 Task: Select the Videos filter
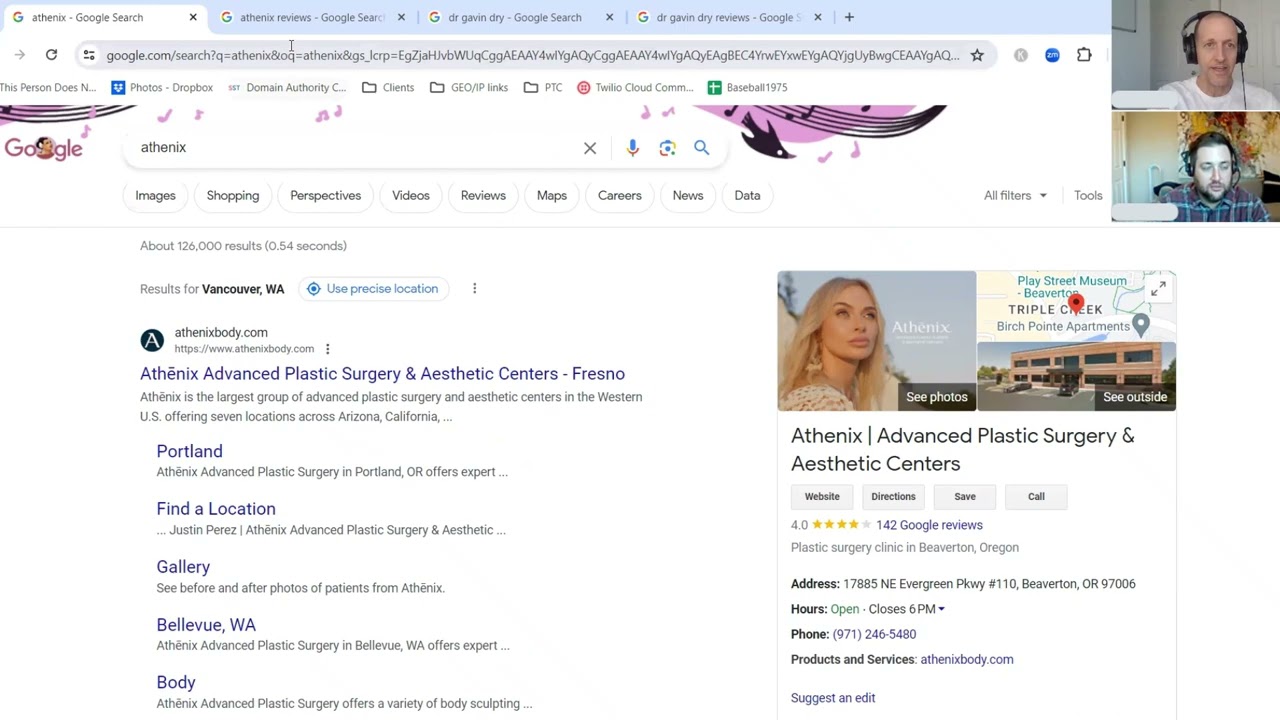pos(411,196)
